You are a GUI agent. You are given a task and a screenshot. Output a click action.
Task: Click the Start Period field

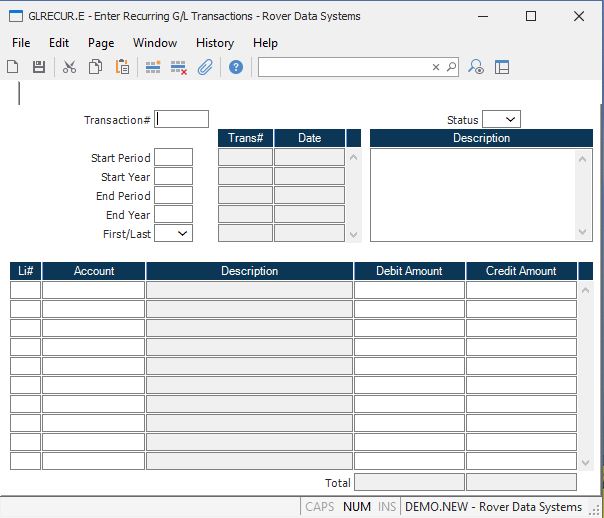point(173,157)
